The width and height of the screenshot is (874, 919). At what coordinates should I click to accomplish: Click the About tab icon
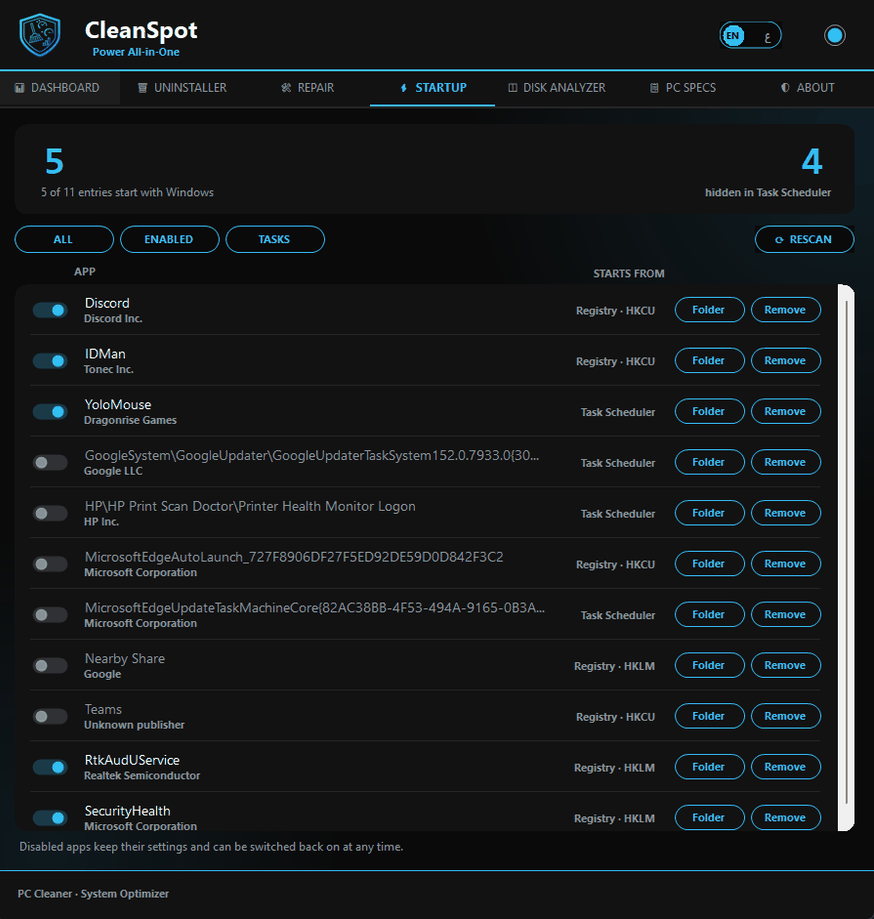click(x=785, y=88)
